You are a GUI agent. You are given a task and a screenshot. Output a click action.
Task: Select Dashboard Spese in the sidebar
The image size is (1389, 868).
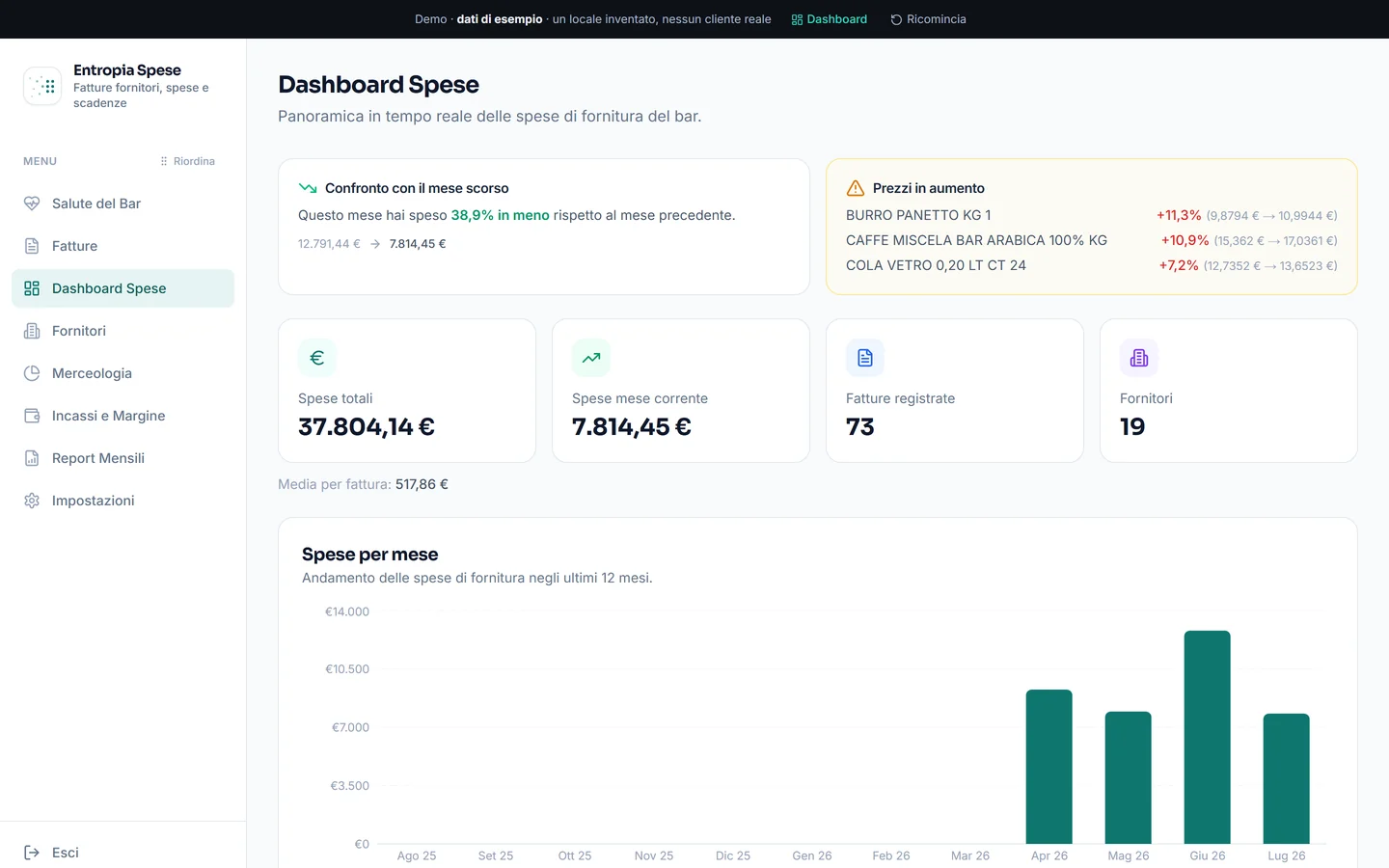[123, 288]
